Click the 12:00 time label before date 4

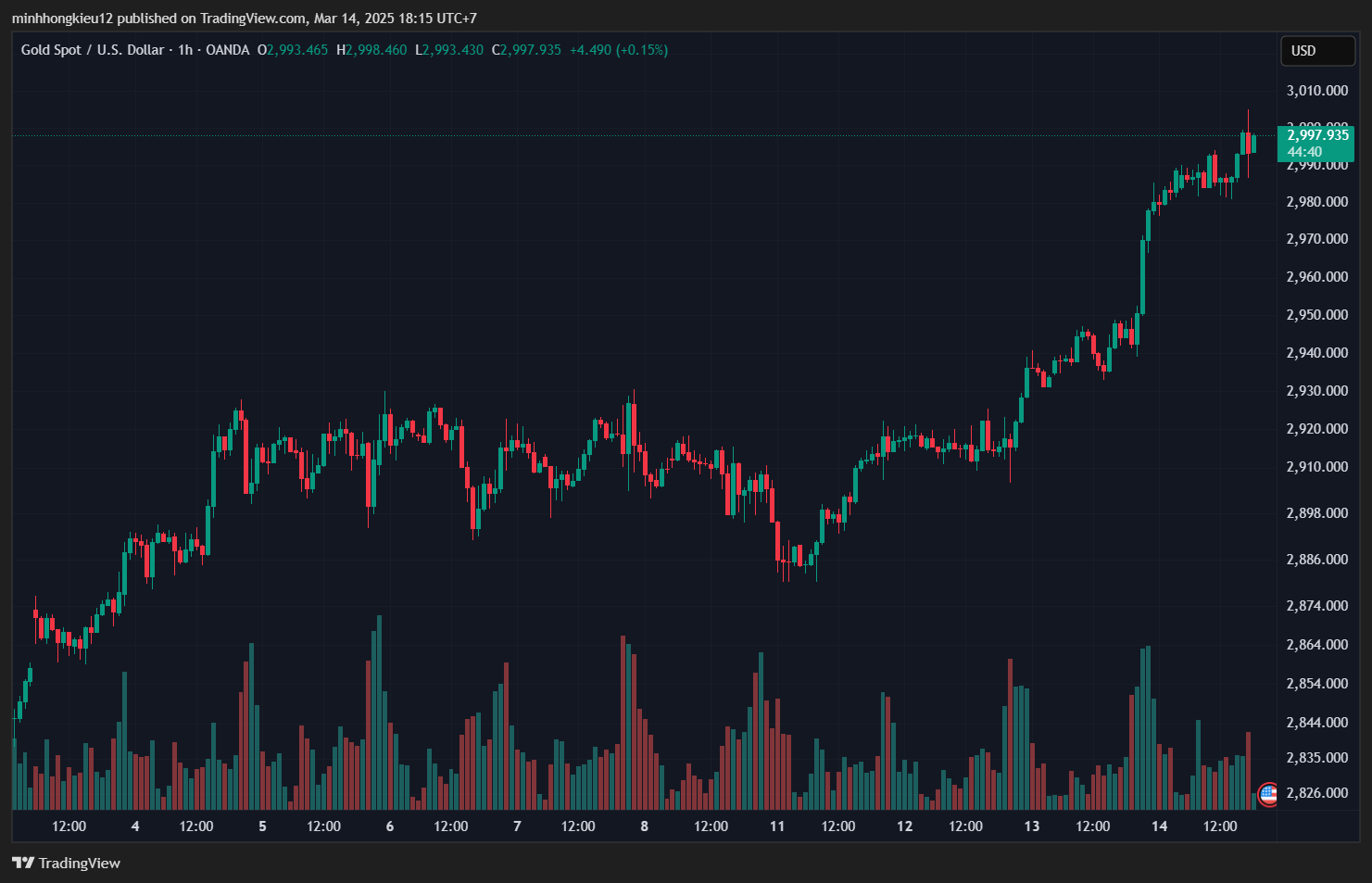(69, 826)
